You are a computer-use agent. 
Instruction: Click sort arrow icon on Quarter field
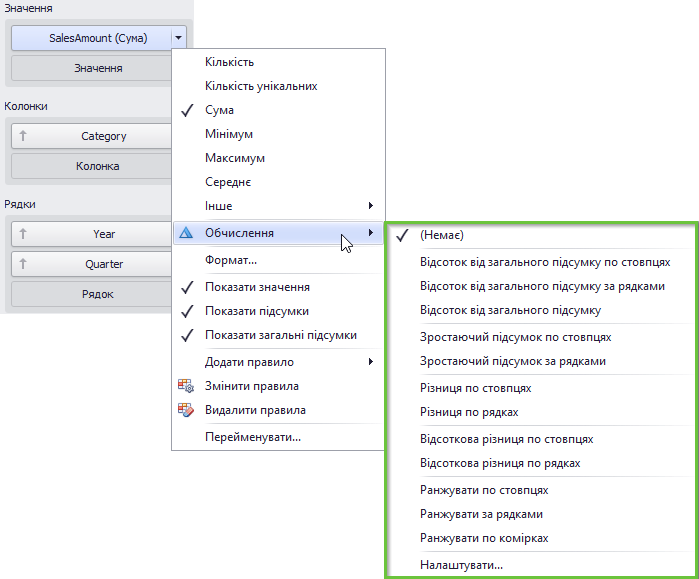click(x=23, y=264)
